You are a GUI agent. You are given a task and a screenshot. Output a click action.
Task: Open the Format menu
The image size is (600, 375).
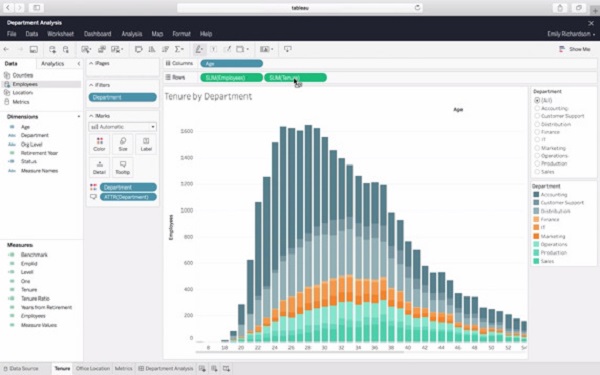tap(181, 34)
